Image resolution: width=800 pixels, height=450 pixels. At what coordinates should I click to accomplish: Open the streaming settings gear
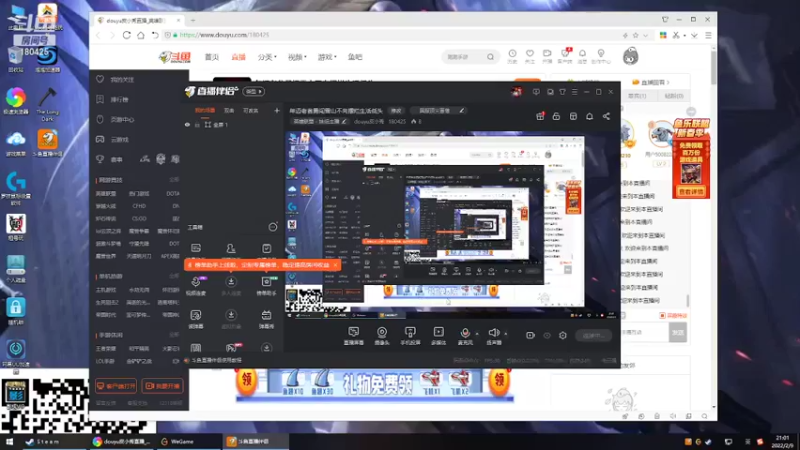[x=563, y=335]
